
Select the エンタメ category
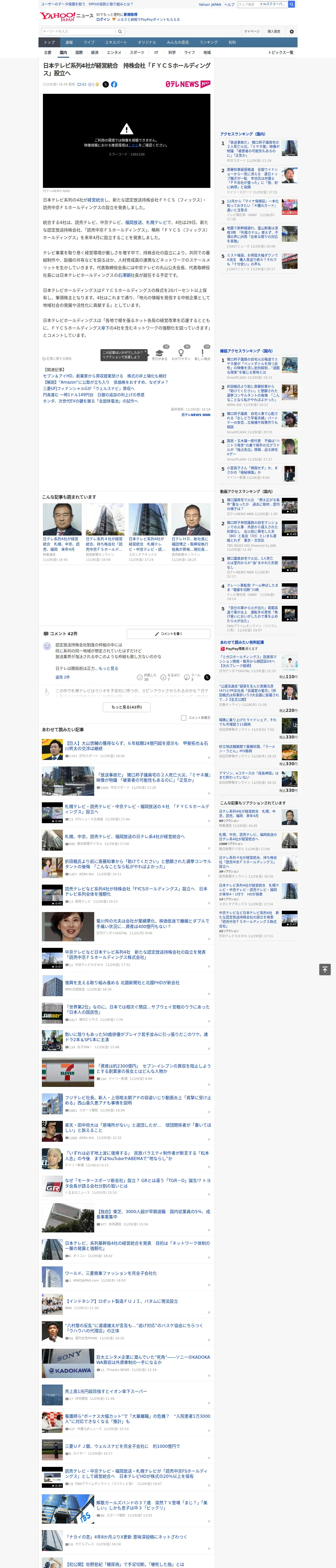pos(114,52)
